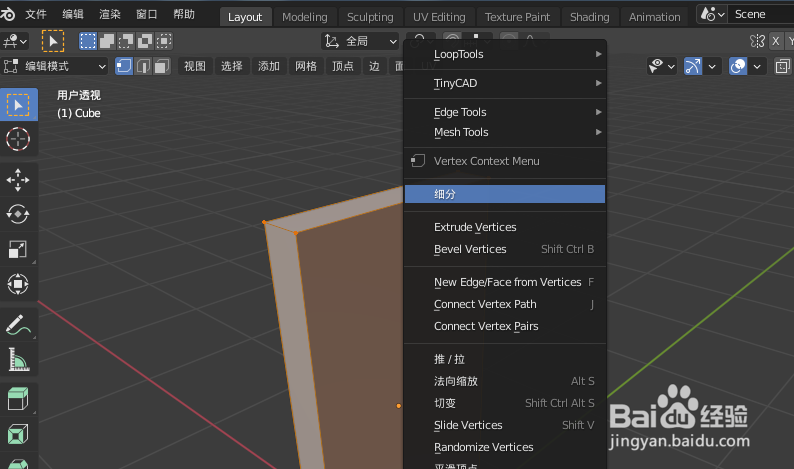794x469 pixels.
Task: Open the scene browse dropdown icon
Action: [712, 14]
